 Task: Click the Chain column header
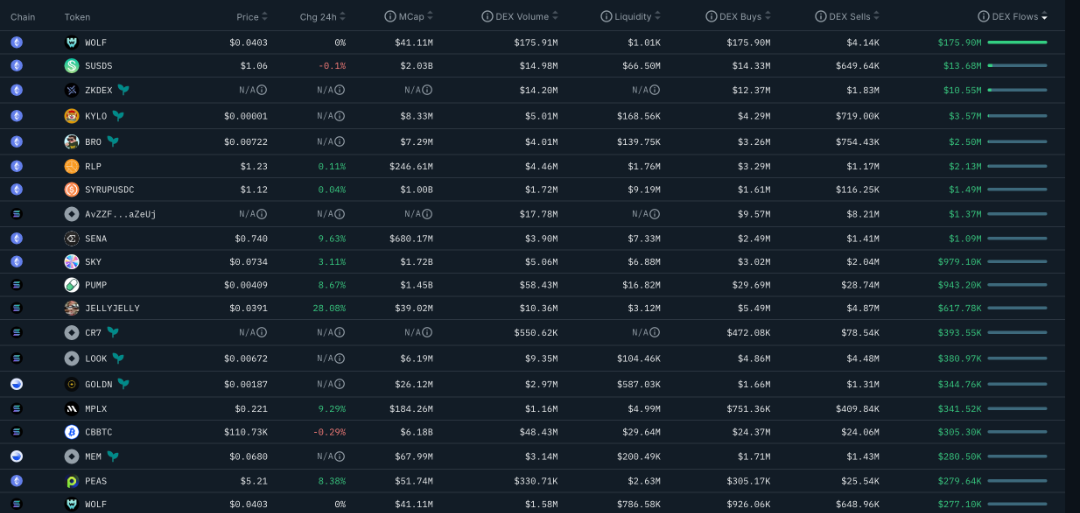22,17
